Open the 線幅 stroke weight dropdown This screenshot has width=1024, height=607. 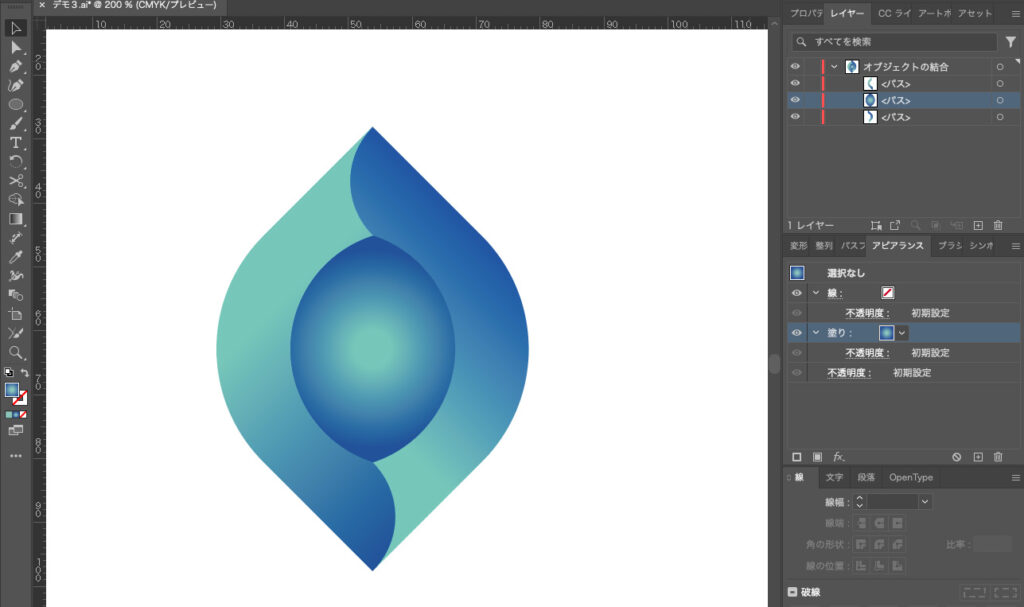(x=924, y=501)
